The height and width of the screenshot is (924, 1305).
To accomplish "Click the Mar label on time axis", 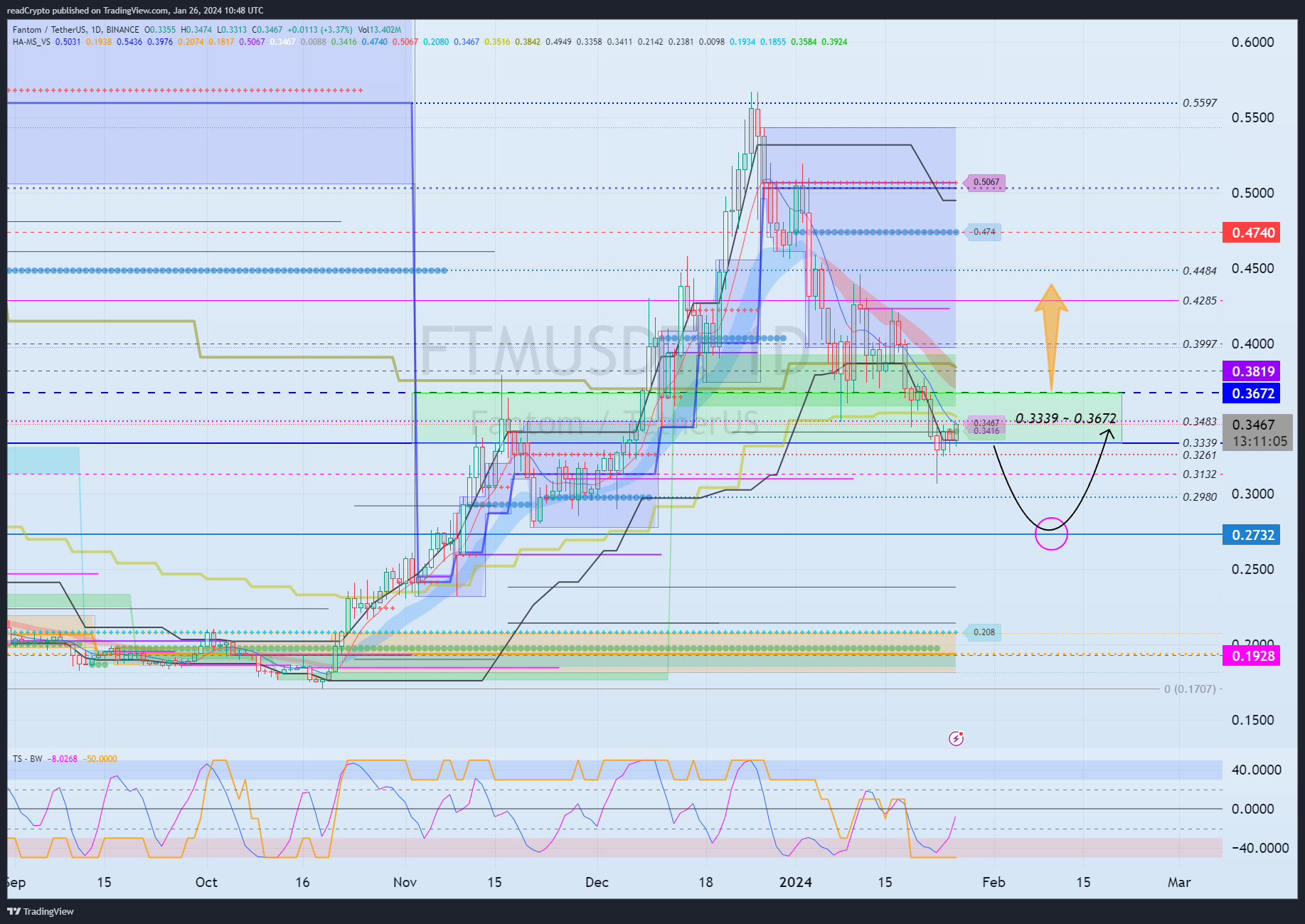I will click(1179, 882).
